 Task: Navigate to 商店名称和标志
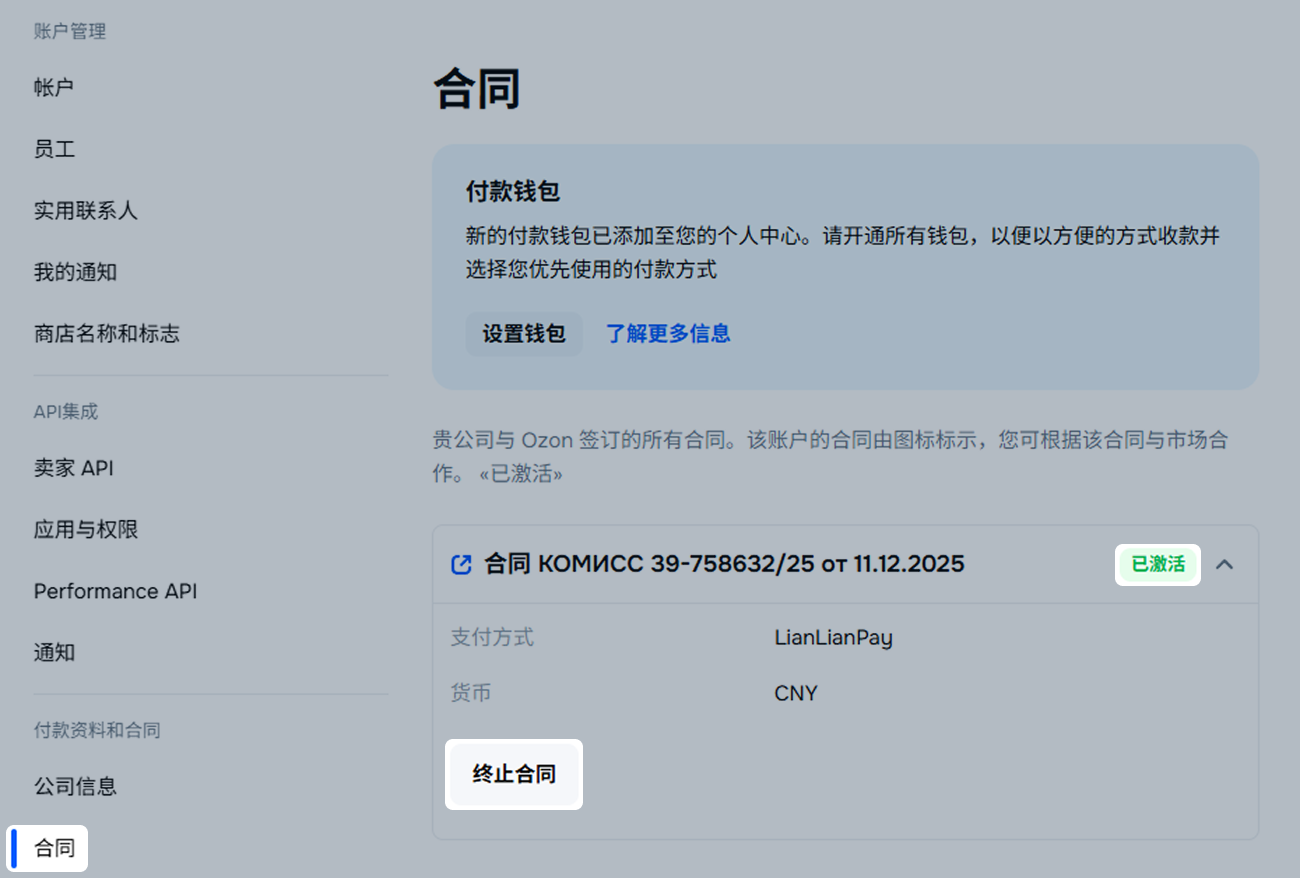click(106, 334)
